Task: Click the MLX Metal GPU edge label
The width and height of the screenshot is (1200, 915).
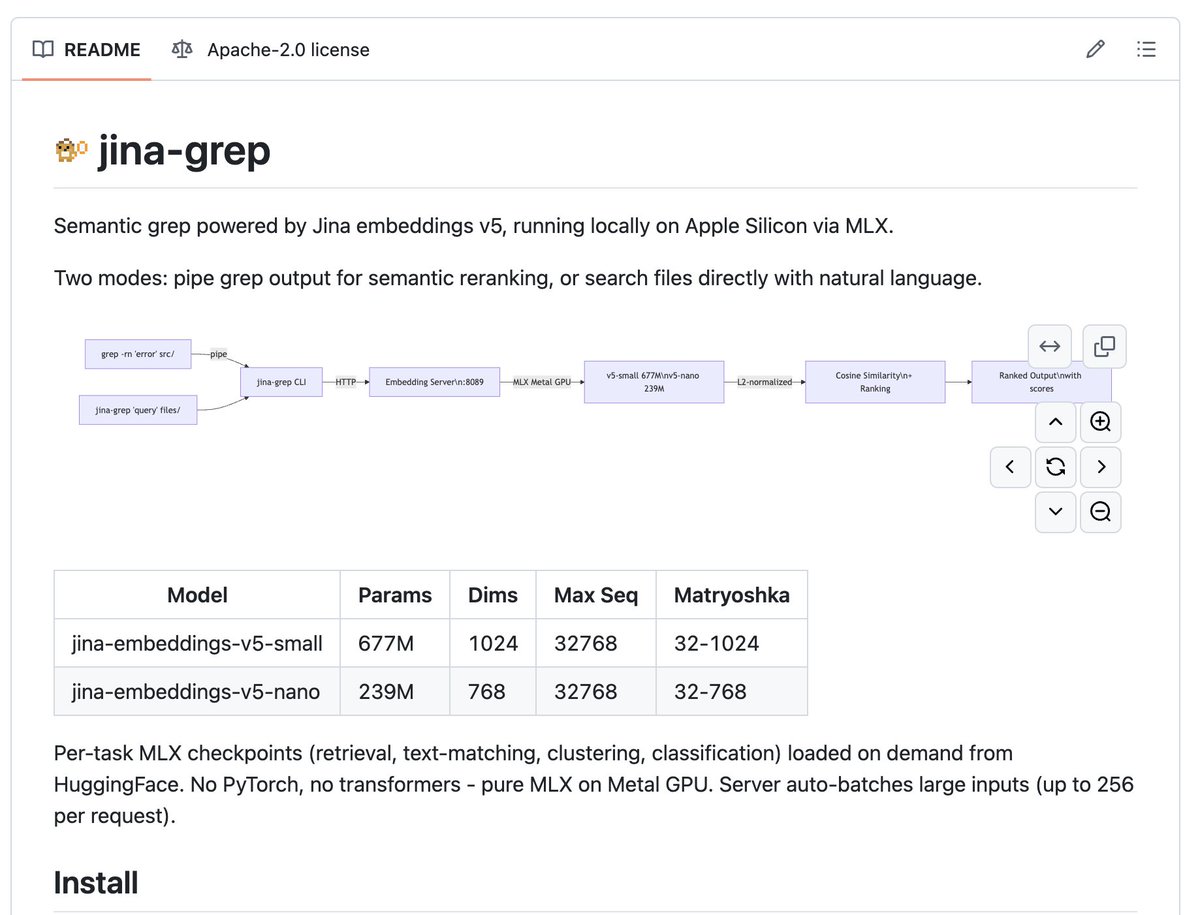Action: (x=542, y=382)
